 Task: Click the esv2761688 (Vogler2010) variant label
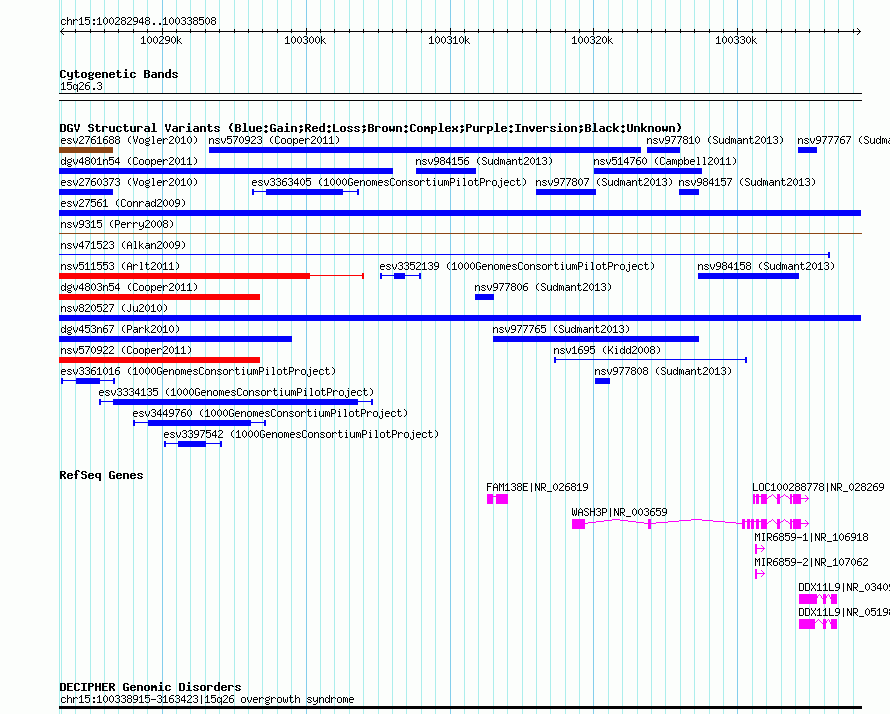129,140
